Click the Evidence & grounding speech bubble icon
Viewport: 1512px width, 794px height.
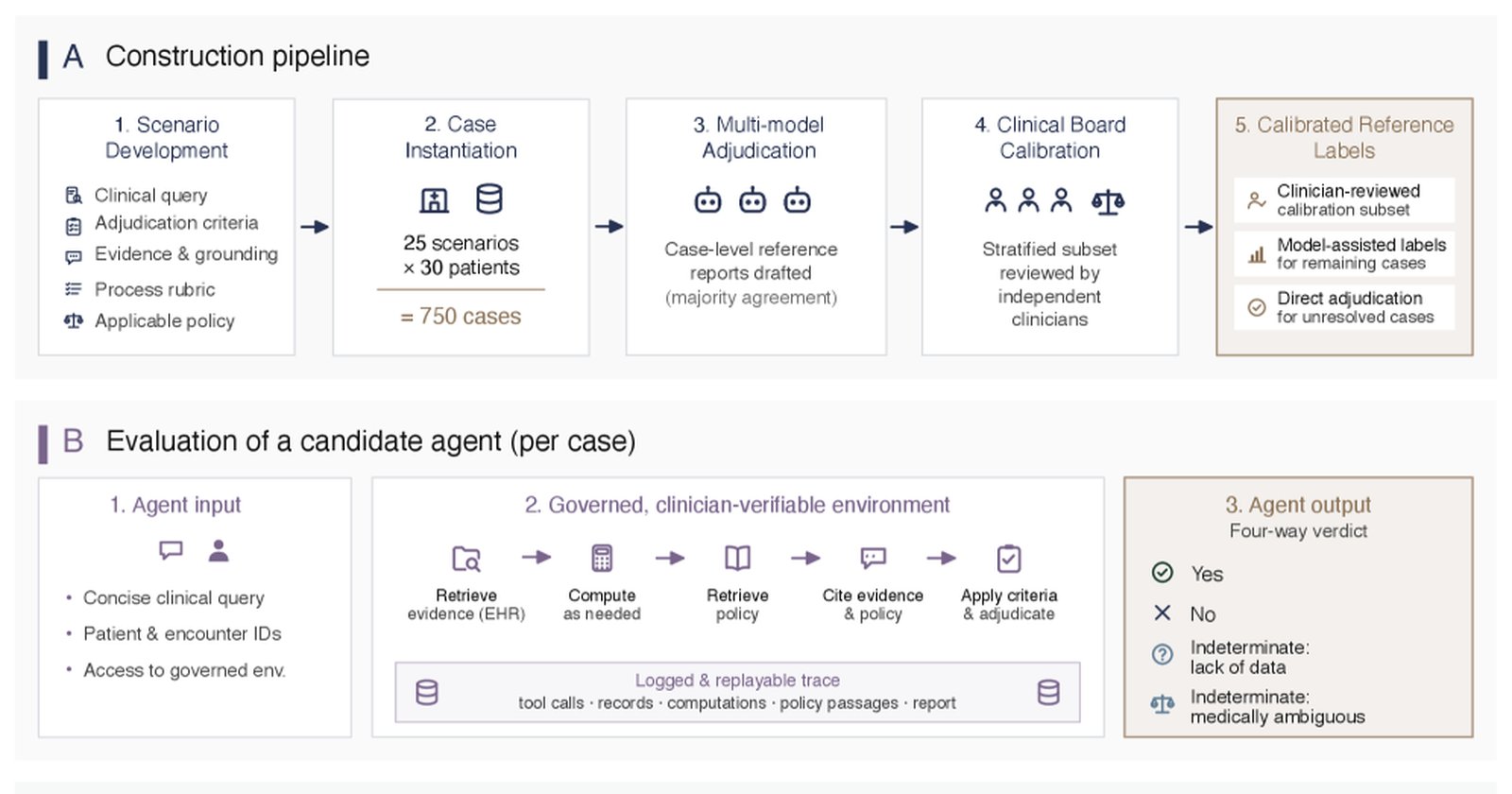[x=74, y=257]
